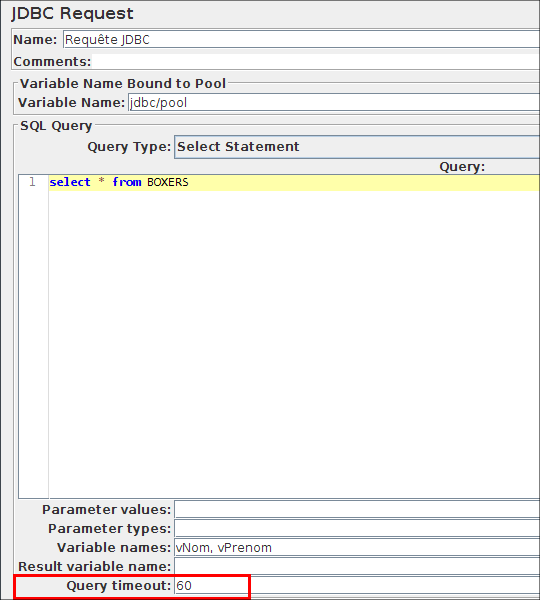The width and height of the screenshot is (540, 600).
Task: Click the Variable names field with vNom, vPrenom
Action: click(357, 547)
